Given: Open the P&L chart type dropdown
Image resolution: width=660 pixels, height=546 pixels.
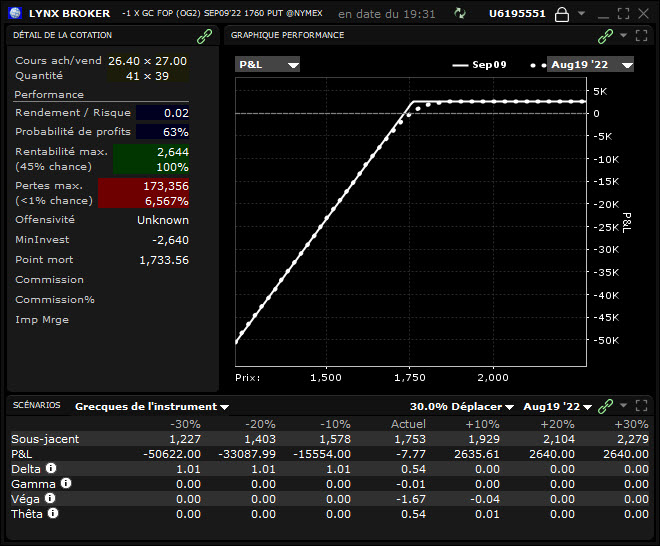Looking at the screenshot, I should point(267,65).
